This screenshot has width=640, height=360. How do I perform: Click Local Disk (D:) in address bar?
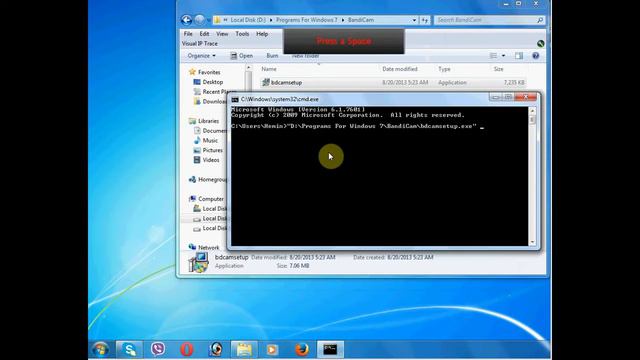(248, 20)
